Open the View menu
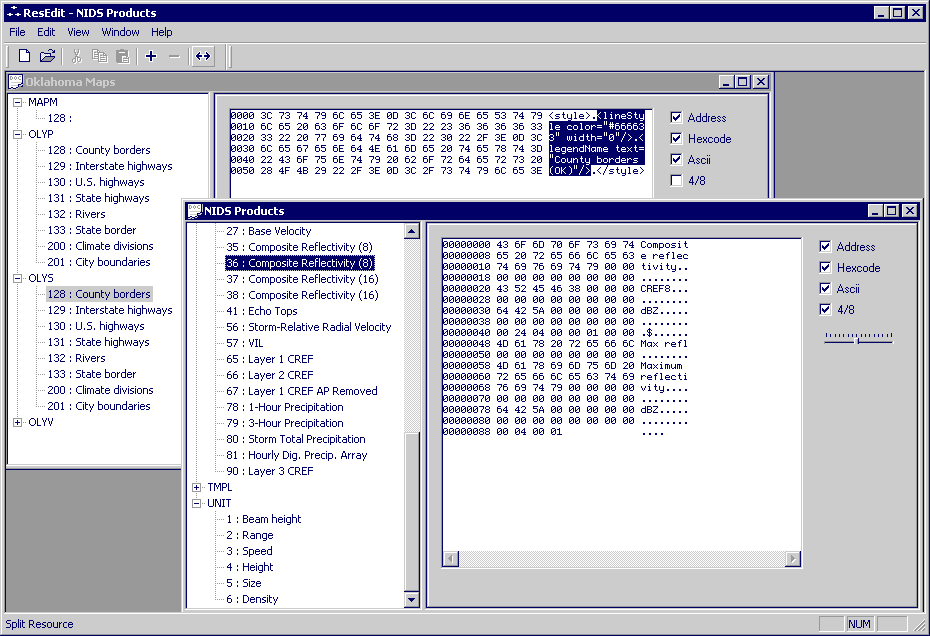930x636 pixels. tap(78, 32)
